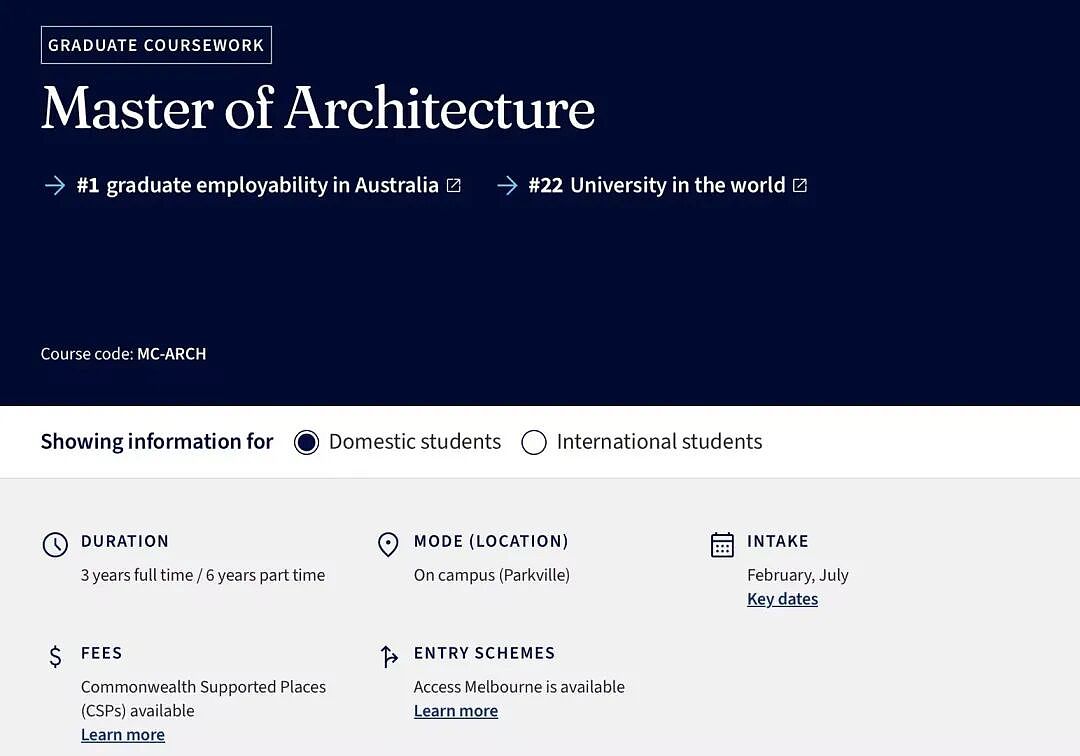Click '3 years full time / 6 years part time'

pyautogui.click(x=202, y=575)
